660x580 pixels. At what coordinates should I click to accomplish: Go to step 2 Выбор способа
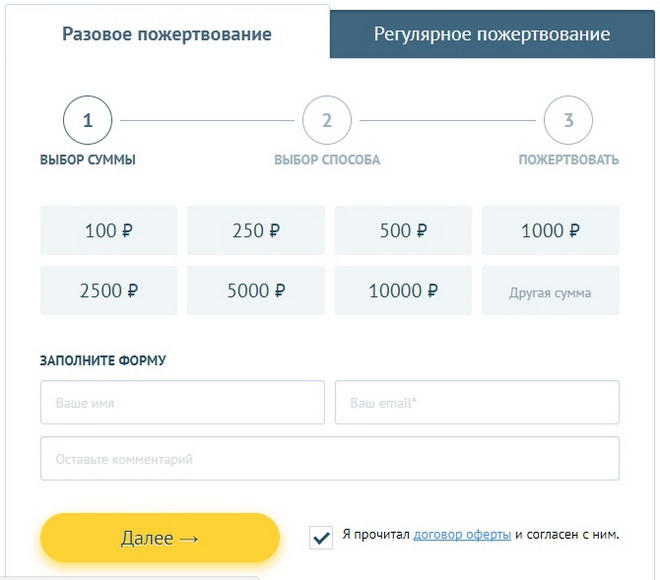(327, 121)
